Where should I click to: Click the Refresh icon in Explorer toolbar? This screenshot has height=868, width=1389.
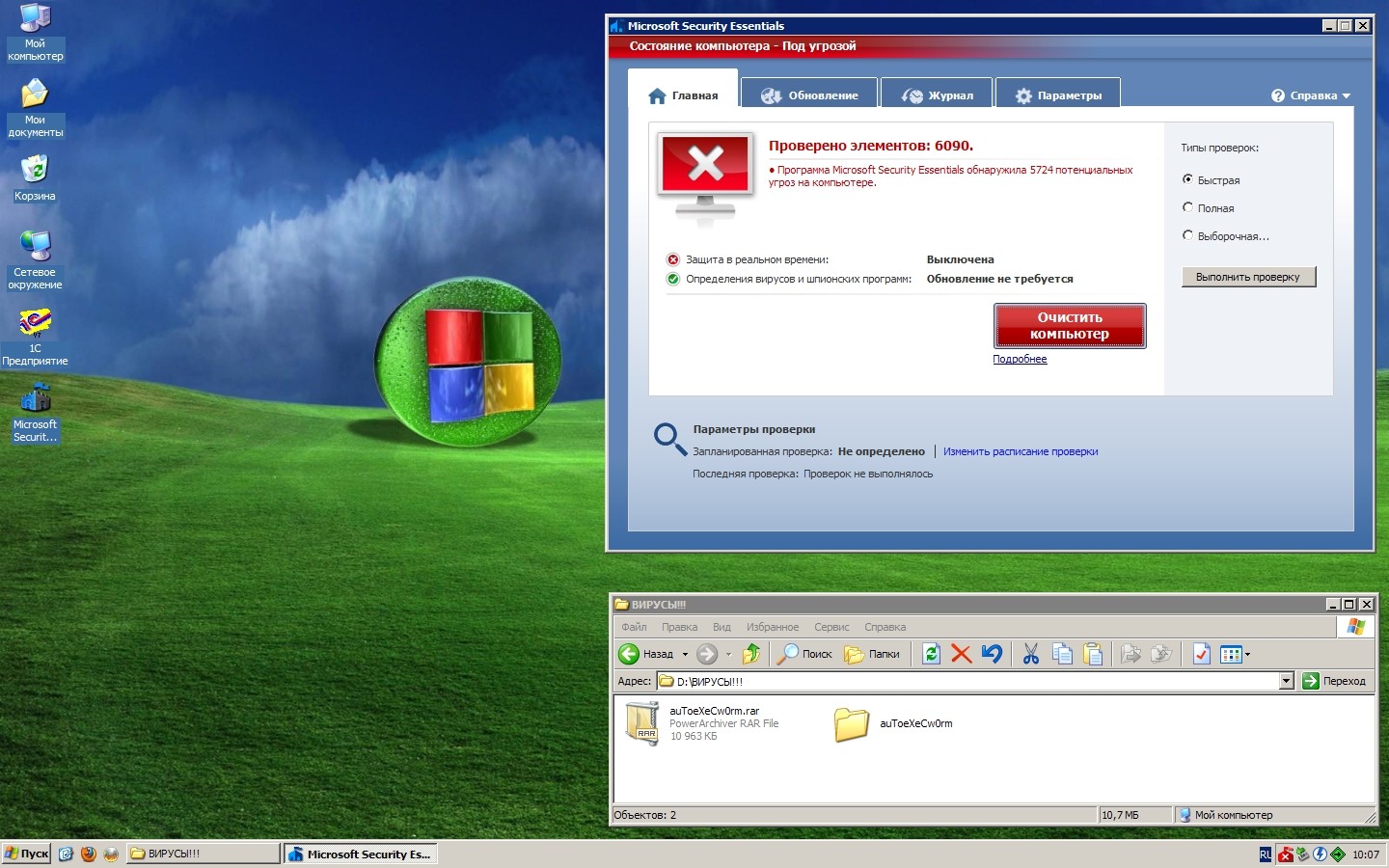click(x=931, y=654)
